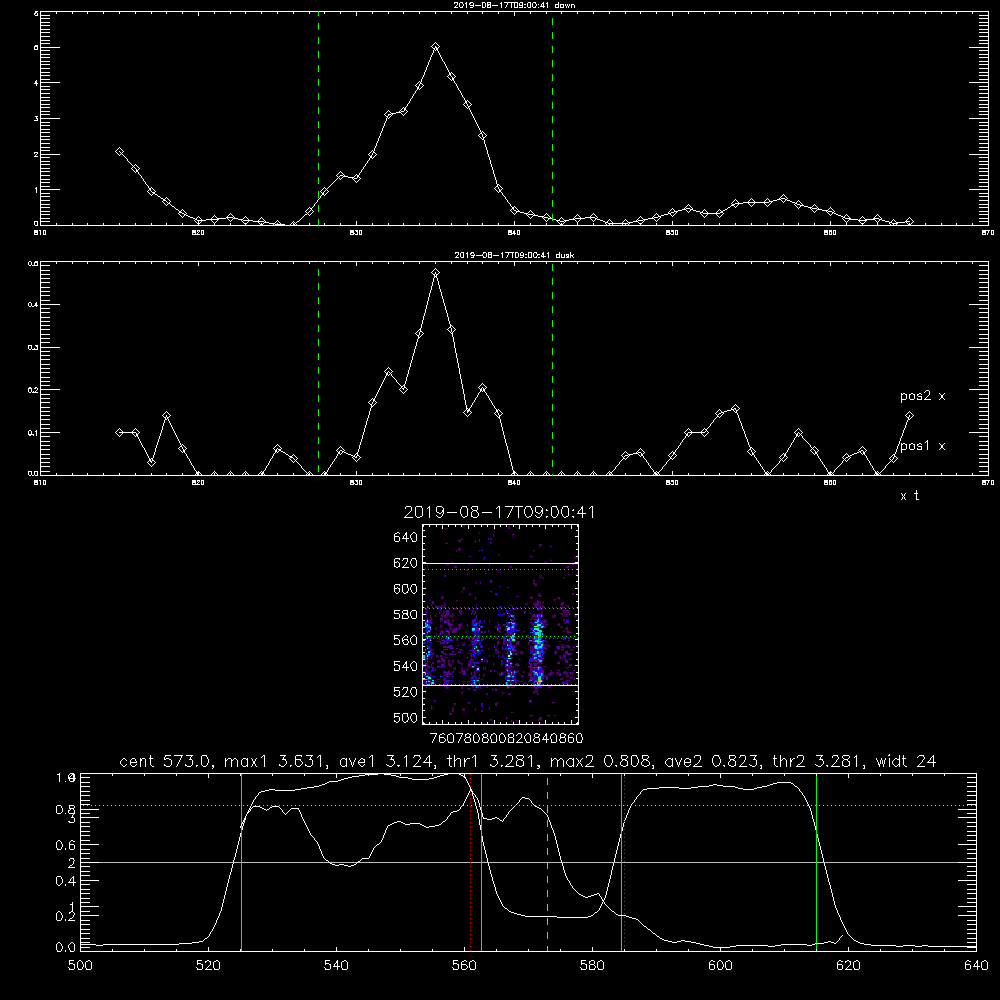1000x1000 pixels.
Task: Click the heatmap timestamp title above the image
Action: (x=499, y=512)
